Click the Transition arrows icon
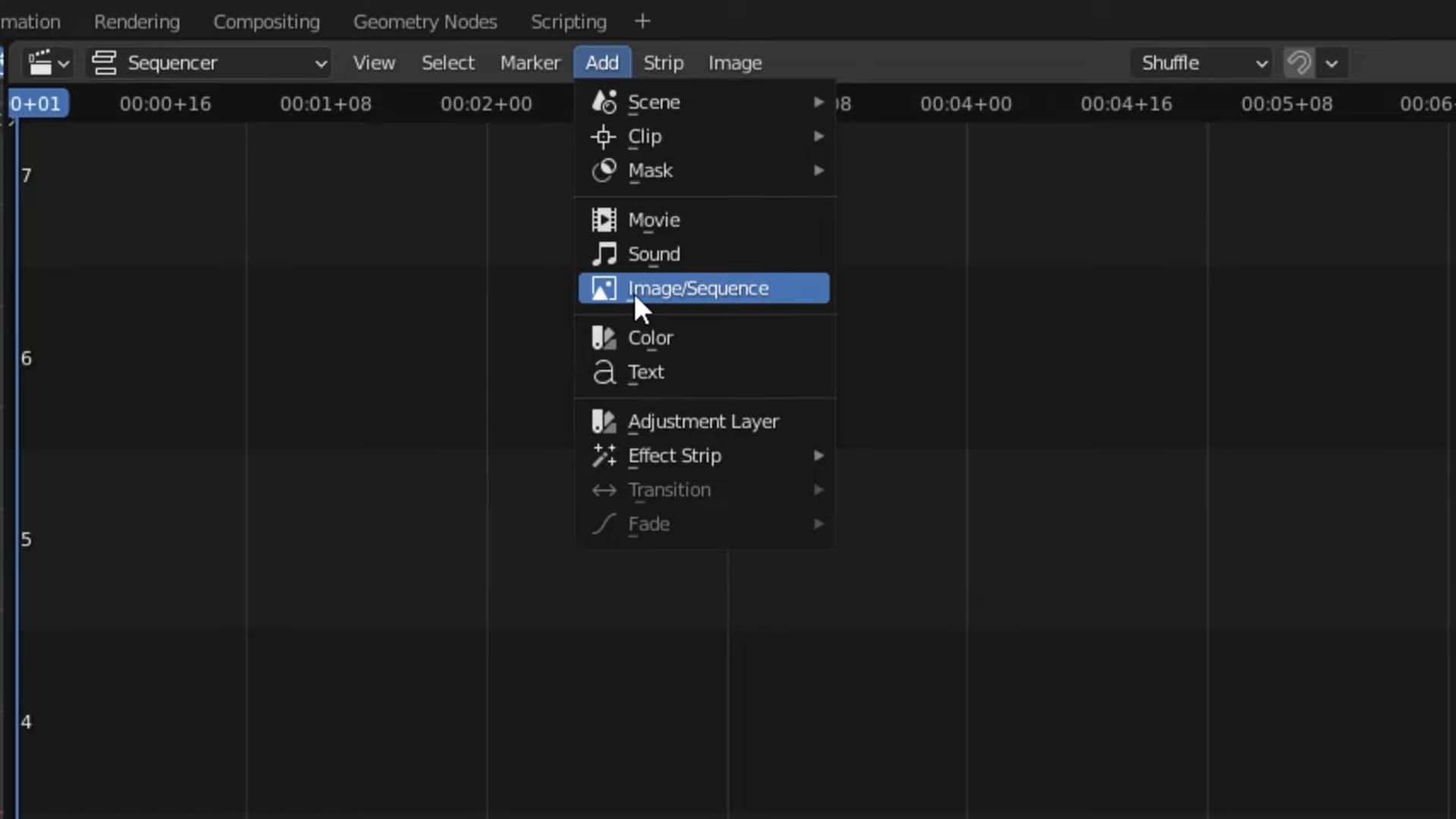The width and height of the screenshot is (1456, 819). 604,490
